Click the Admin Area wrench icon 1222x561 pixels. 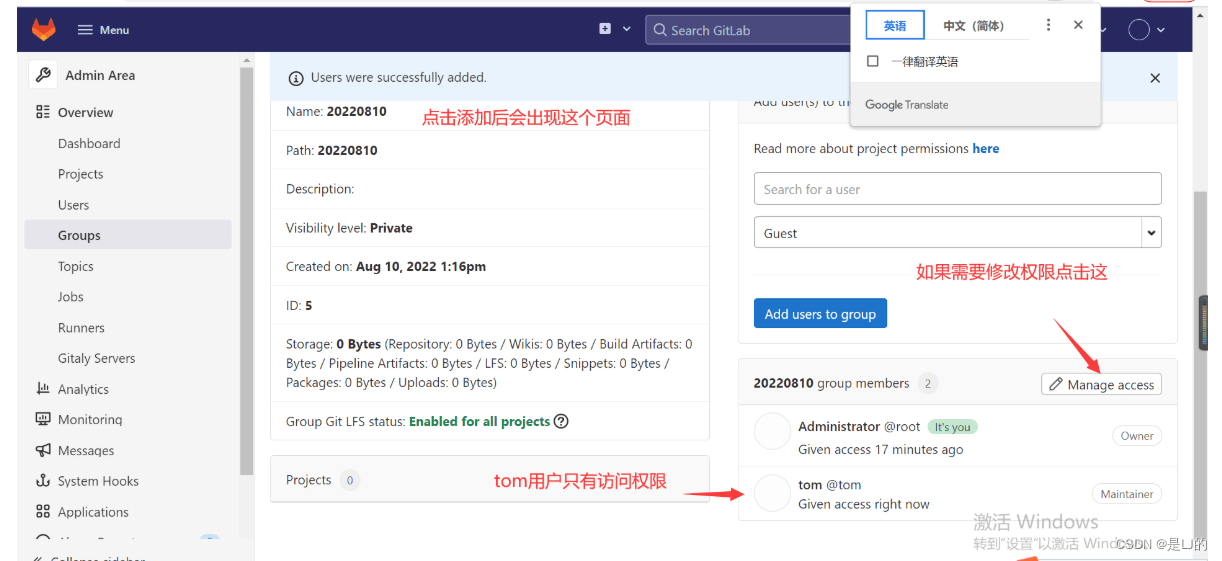pyautogui.click(x=43, y=75)
